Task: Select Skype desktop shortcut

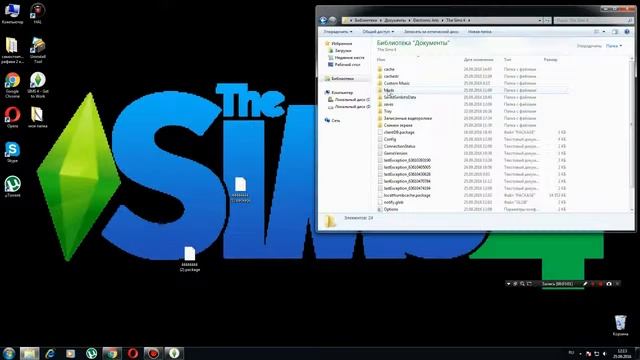Action: pyautogui.click(x=12, y=152)
